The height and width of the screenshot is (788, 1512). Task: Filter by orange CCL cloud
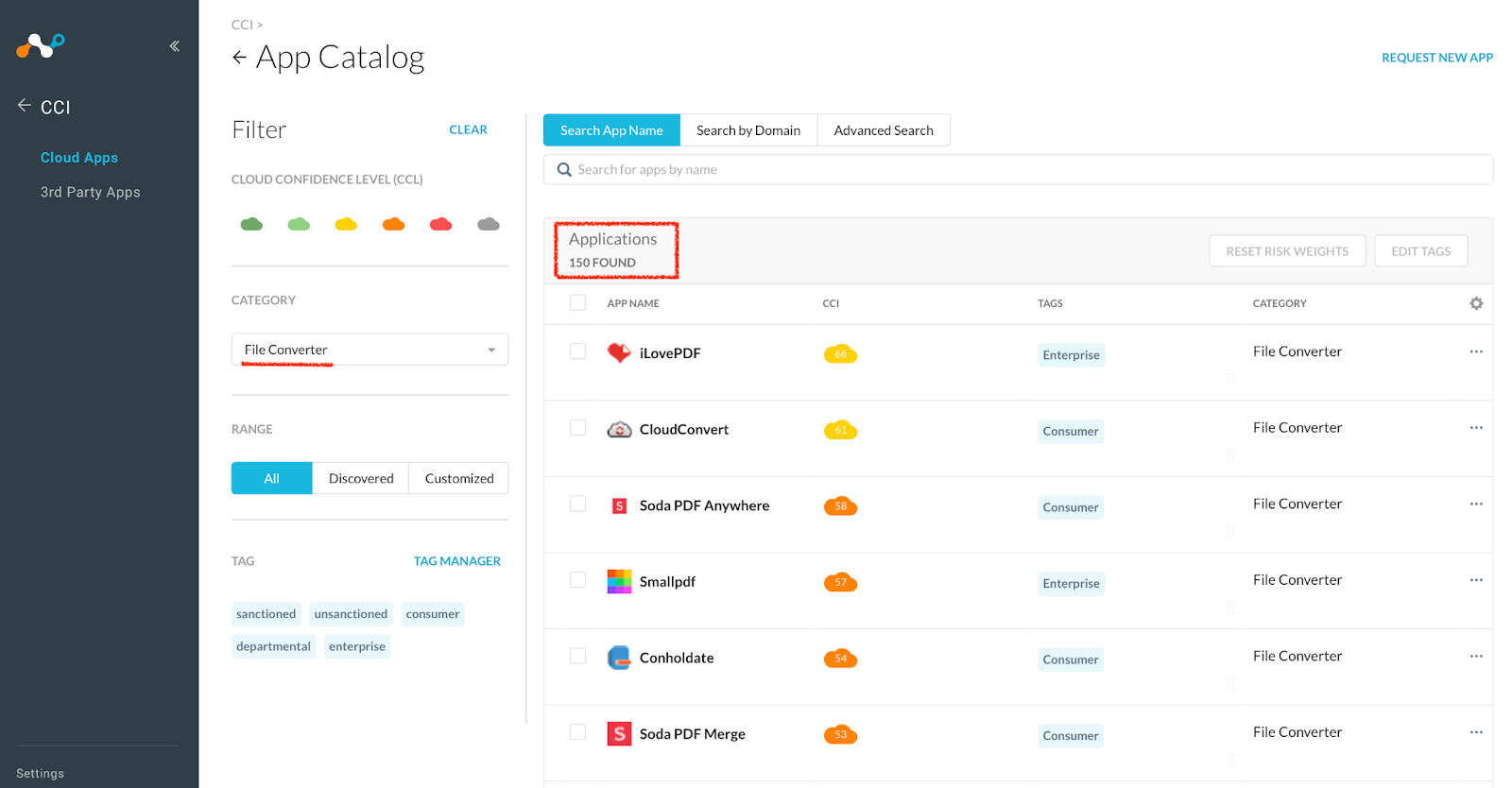tap(393, 224)
